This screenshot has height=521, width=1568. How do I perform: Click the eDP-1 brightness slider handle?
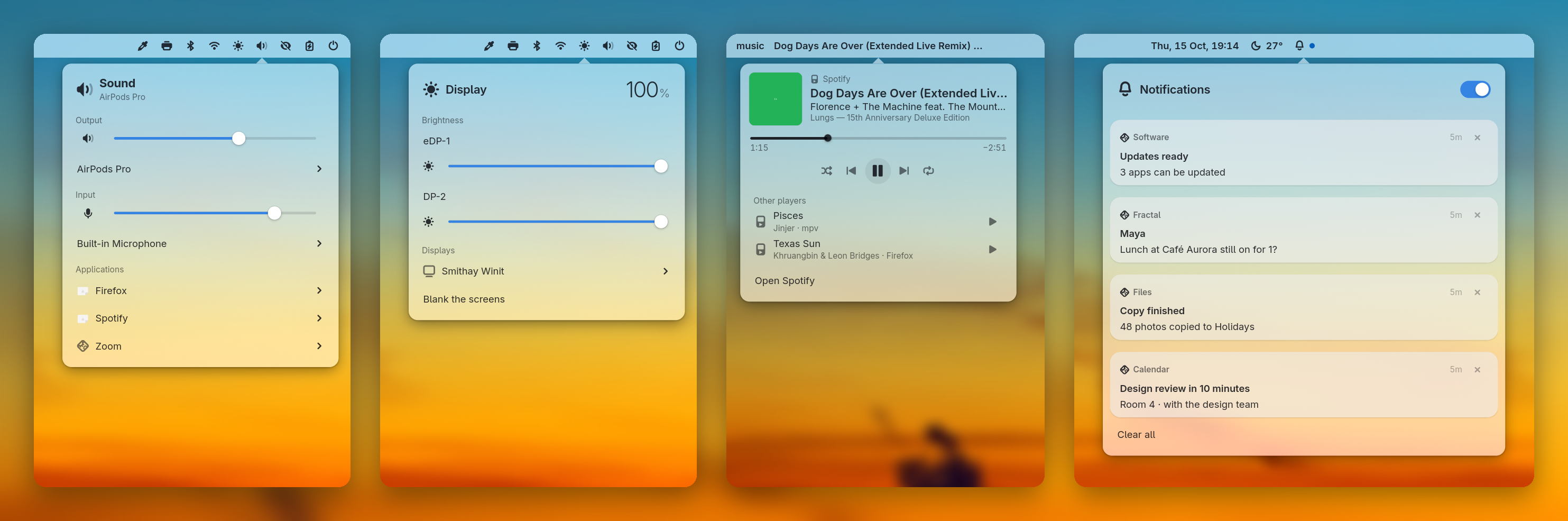point(661,167)
